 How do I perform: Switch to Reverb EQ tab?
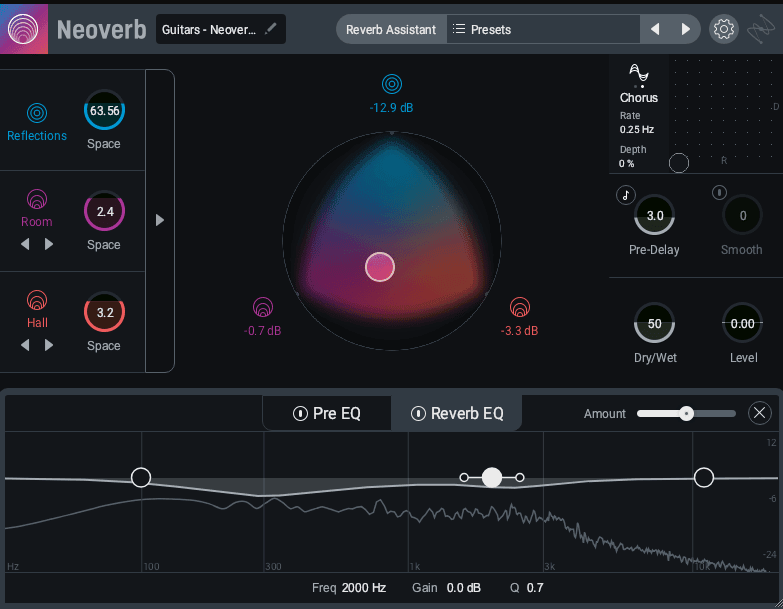(x=457, y=413)
